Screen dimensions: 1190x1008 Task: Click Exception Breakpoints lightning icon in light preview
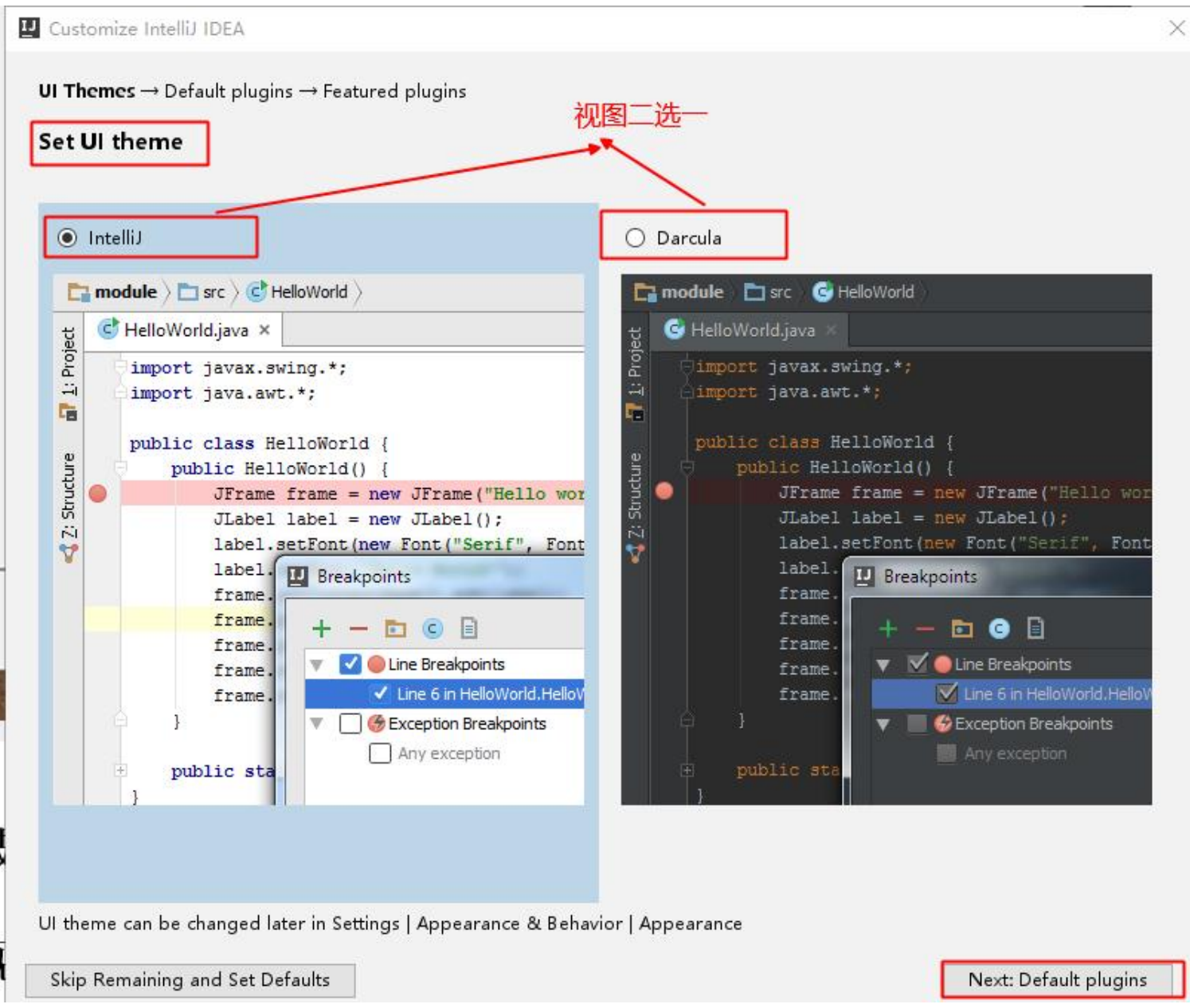377,723
